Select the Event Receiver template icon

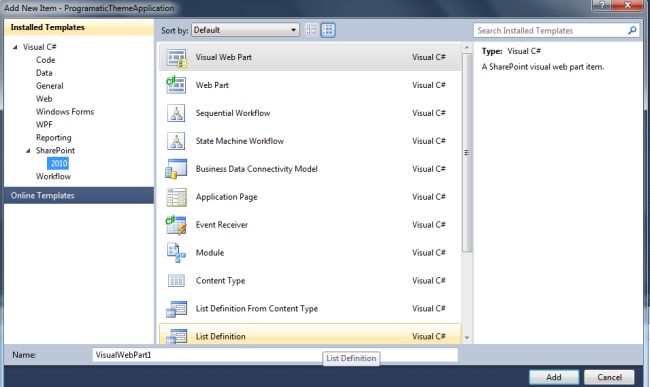point(176,225)
